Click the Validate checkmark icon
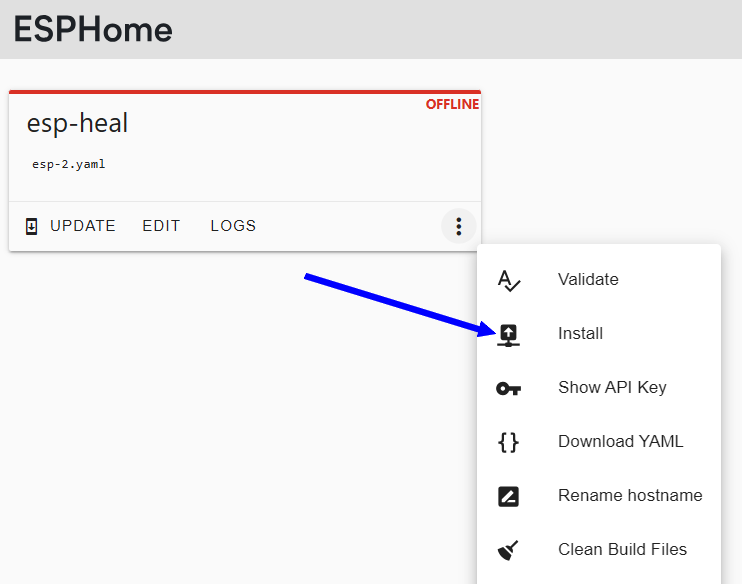742x584 pixels. pyautogui.click(x=508, y=280)
